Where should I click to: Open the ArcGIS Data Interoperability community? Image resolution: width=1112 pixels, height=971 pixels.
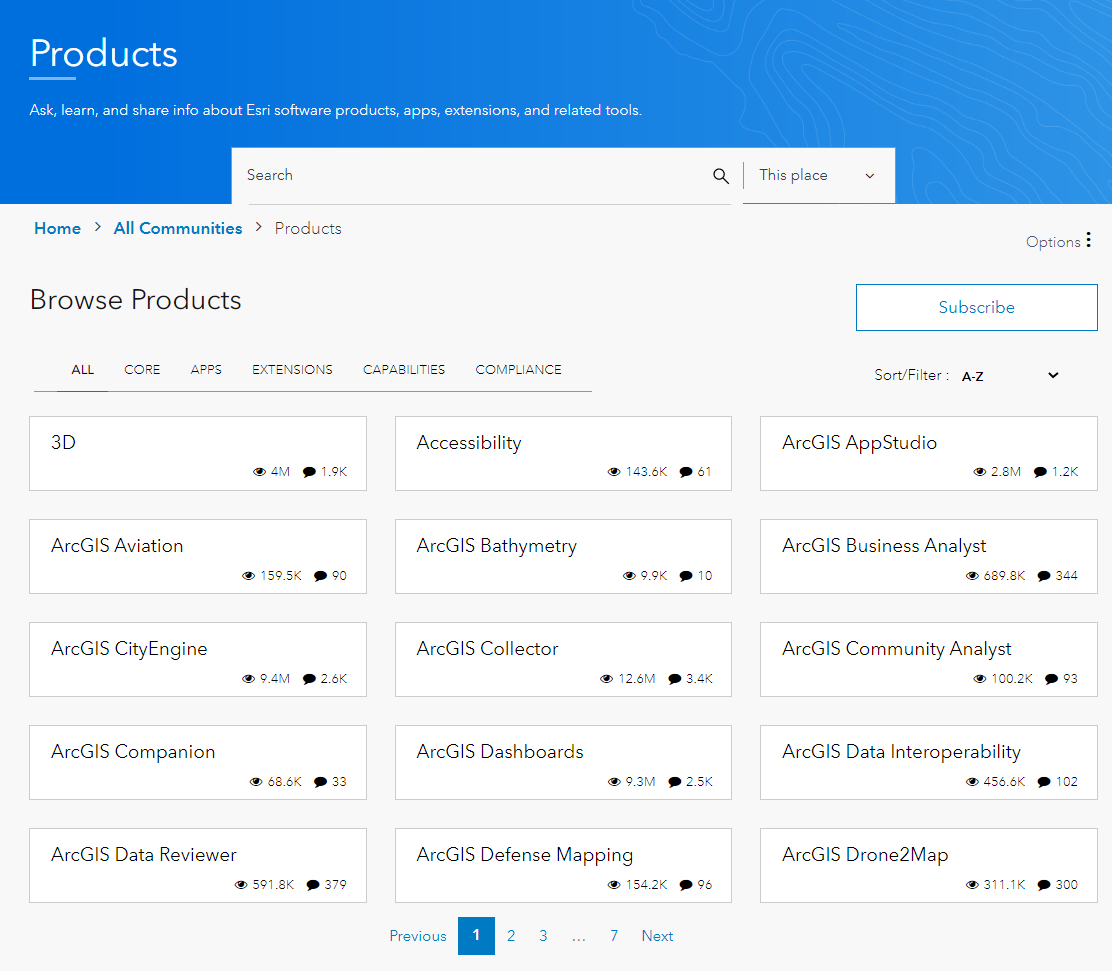pos(901,752)
